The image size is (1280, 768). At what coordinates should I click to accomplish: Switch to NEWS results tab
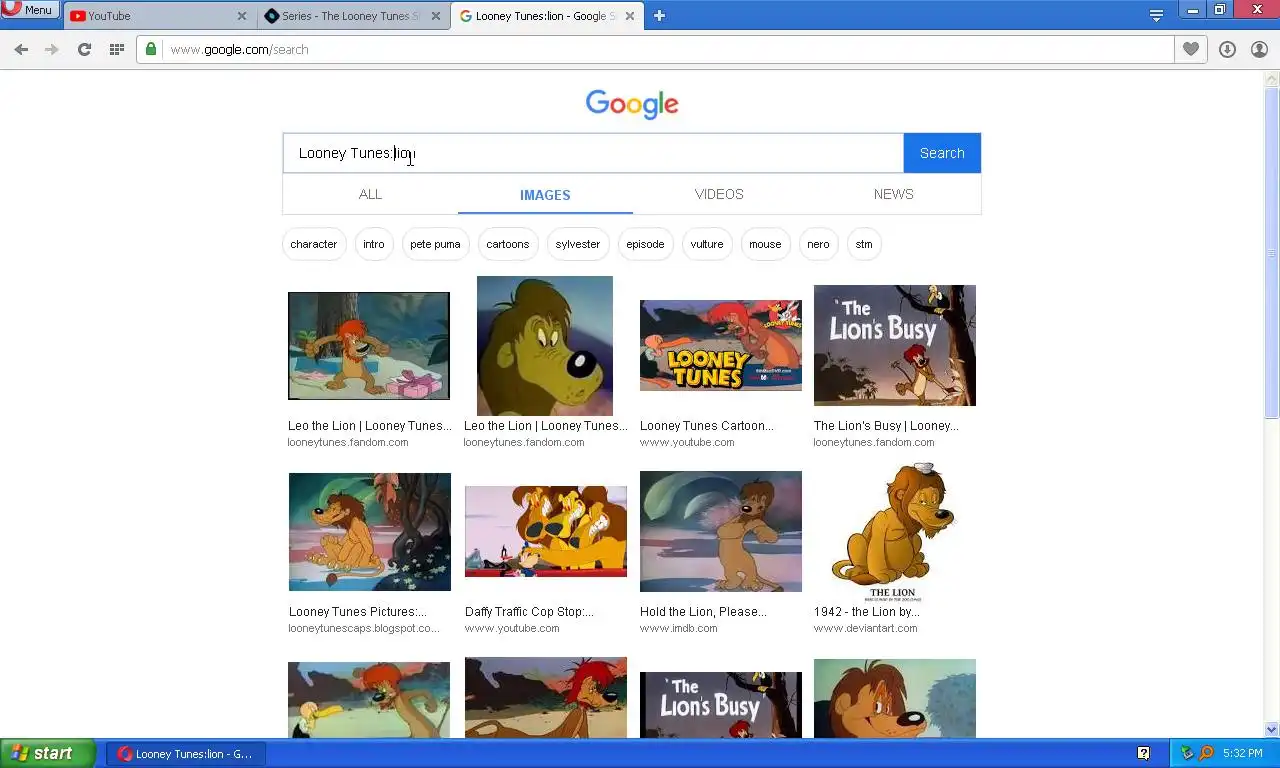(893, 194)
